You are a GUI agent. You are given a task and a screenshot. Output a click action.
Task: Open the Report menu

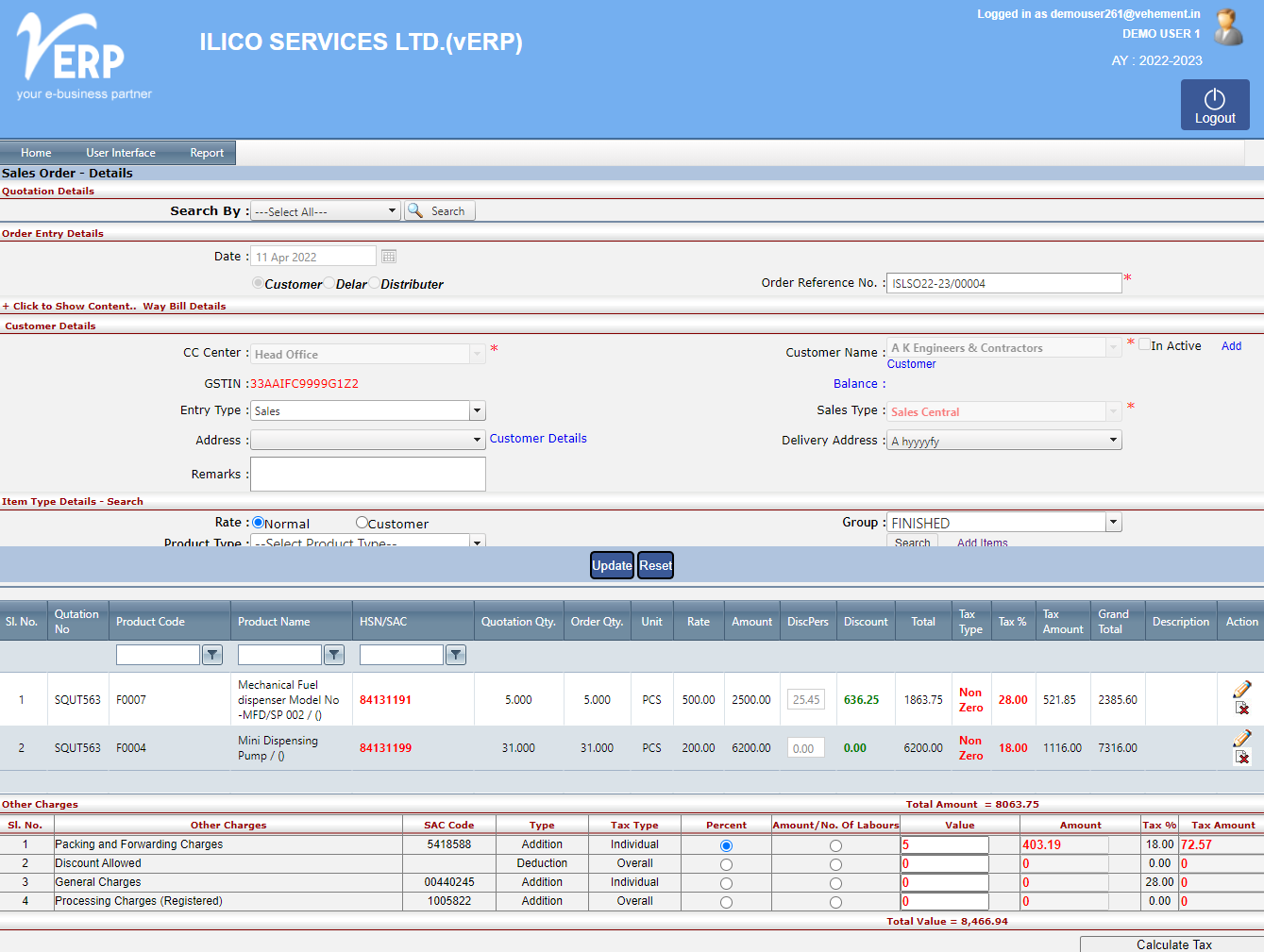207,153
